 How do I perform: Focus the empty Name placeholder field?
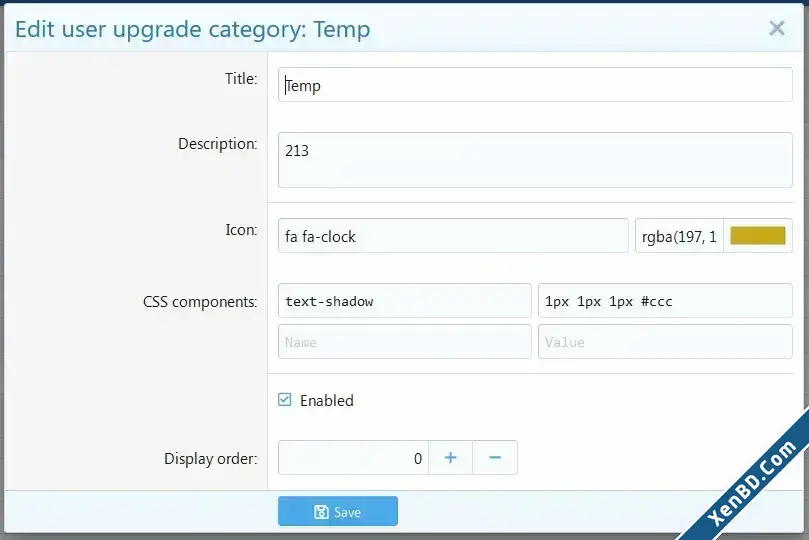(x=404, y=341)
